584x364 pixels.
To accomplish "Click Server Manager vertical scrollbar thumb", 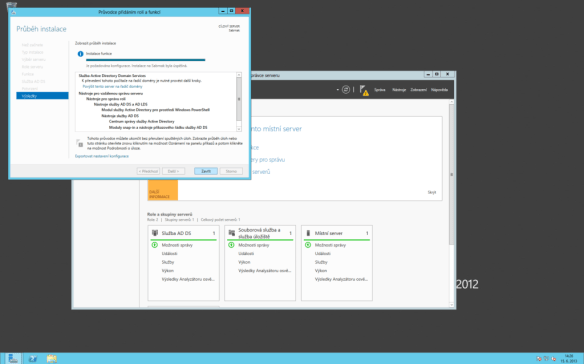I will pyautogui.click(x=451, y=174).
